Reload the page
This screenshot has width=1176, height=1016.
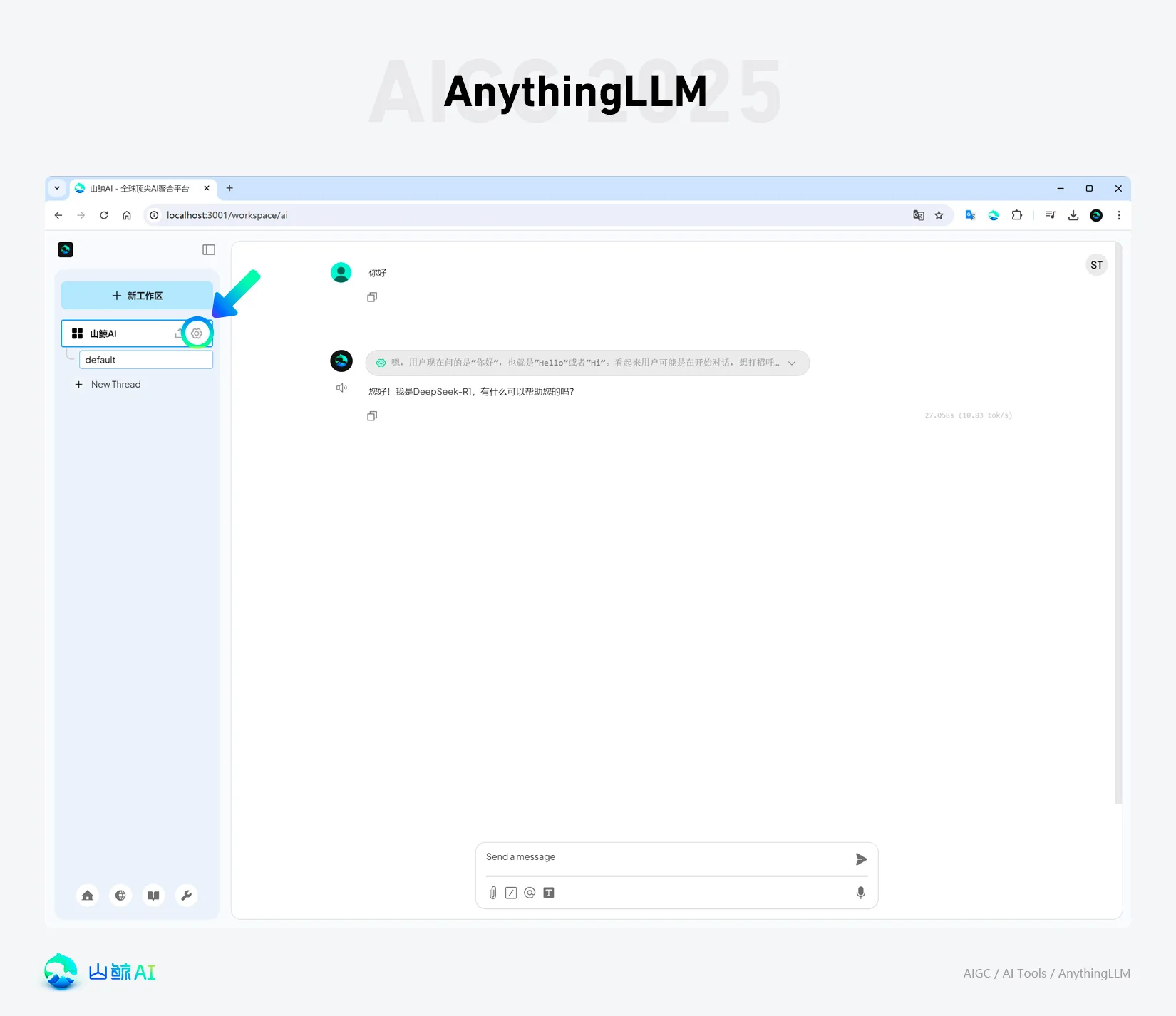[x=104, y=215]
